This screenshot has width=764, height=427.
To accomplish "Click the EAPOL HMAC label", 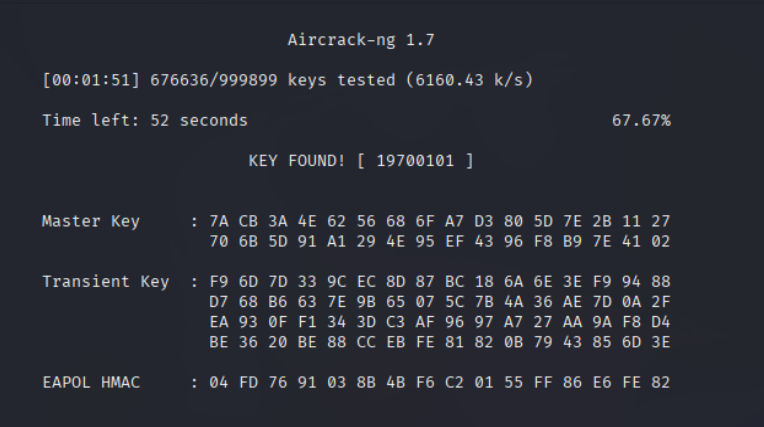I will click(x=91, y=382).
